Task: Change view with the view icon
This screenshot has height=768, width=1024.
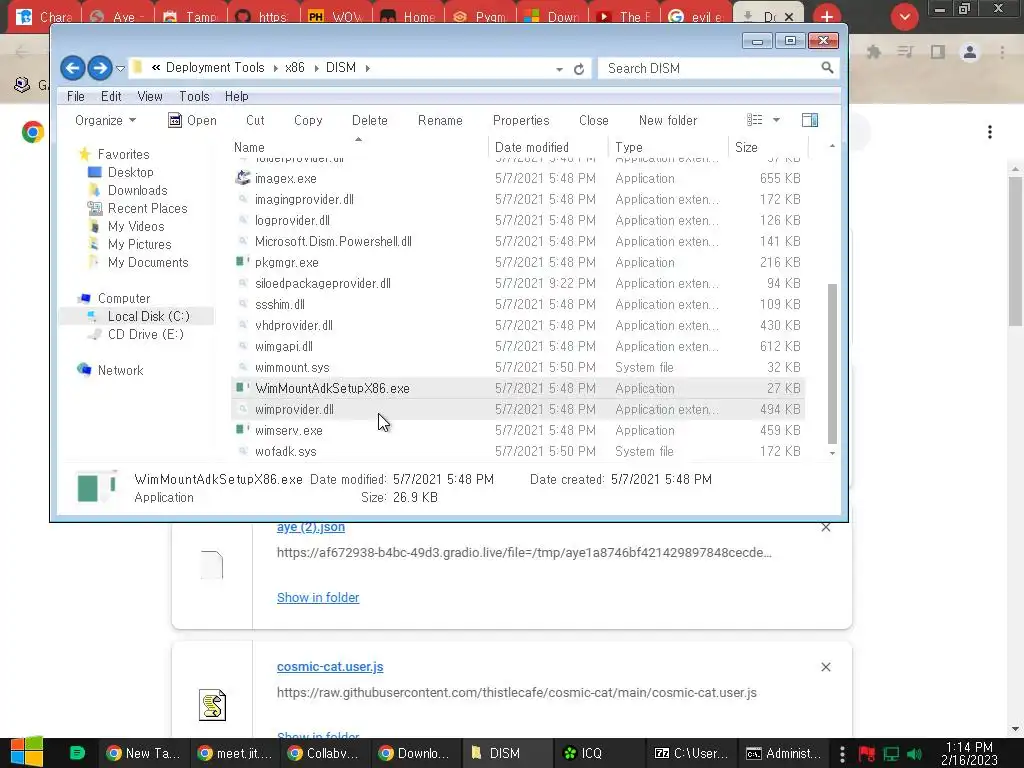Action: click(755, 120)
